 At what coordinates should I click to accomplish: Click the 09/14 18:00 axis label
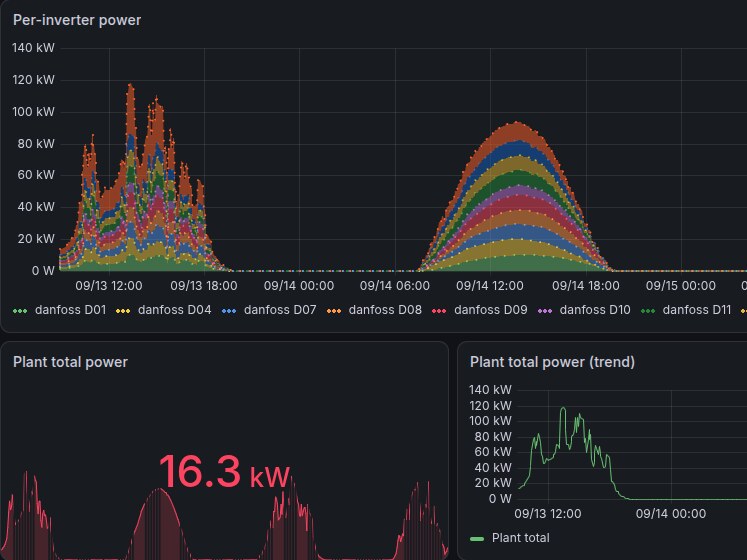pos(586,285)
